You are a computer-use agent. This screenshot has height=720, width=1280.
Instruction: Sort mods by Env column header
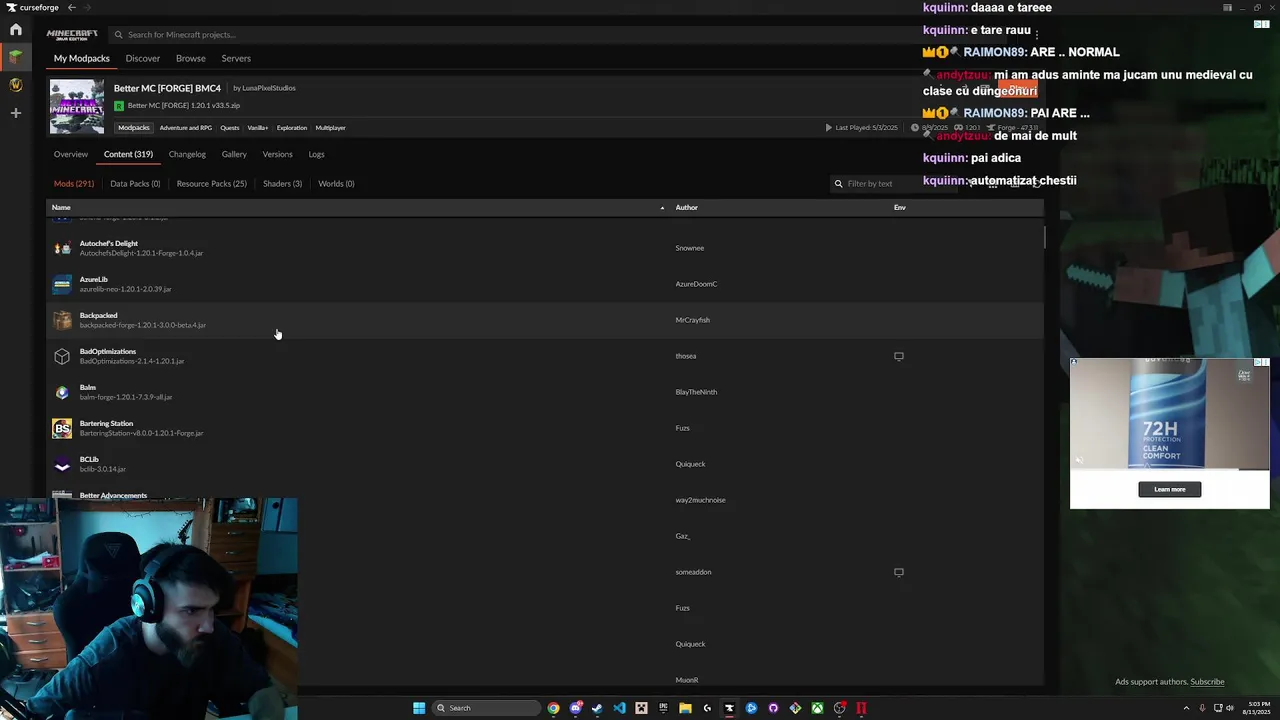coord(900,207)
